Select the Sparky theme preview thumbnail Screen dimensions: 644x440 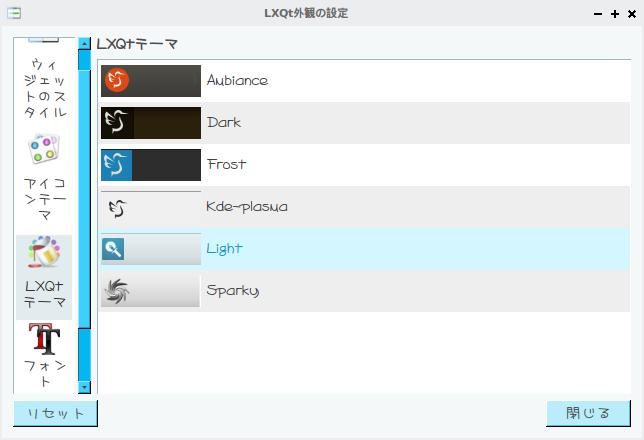coord(151,291)
